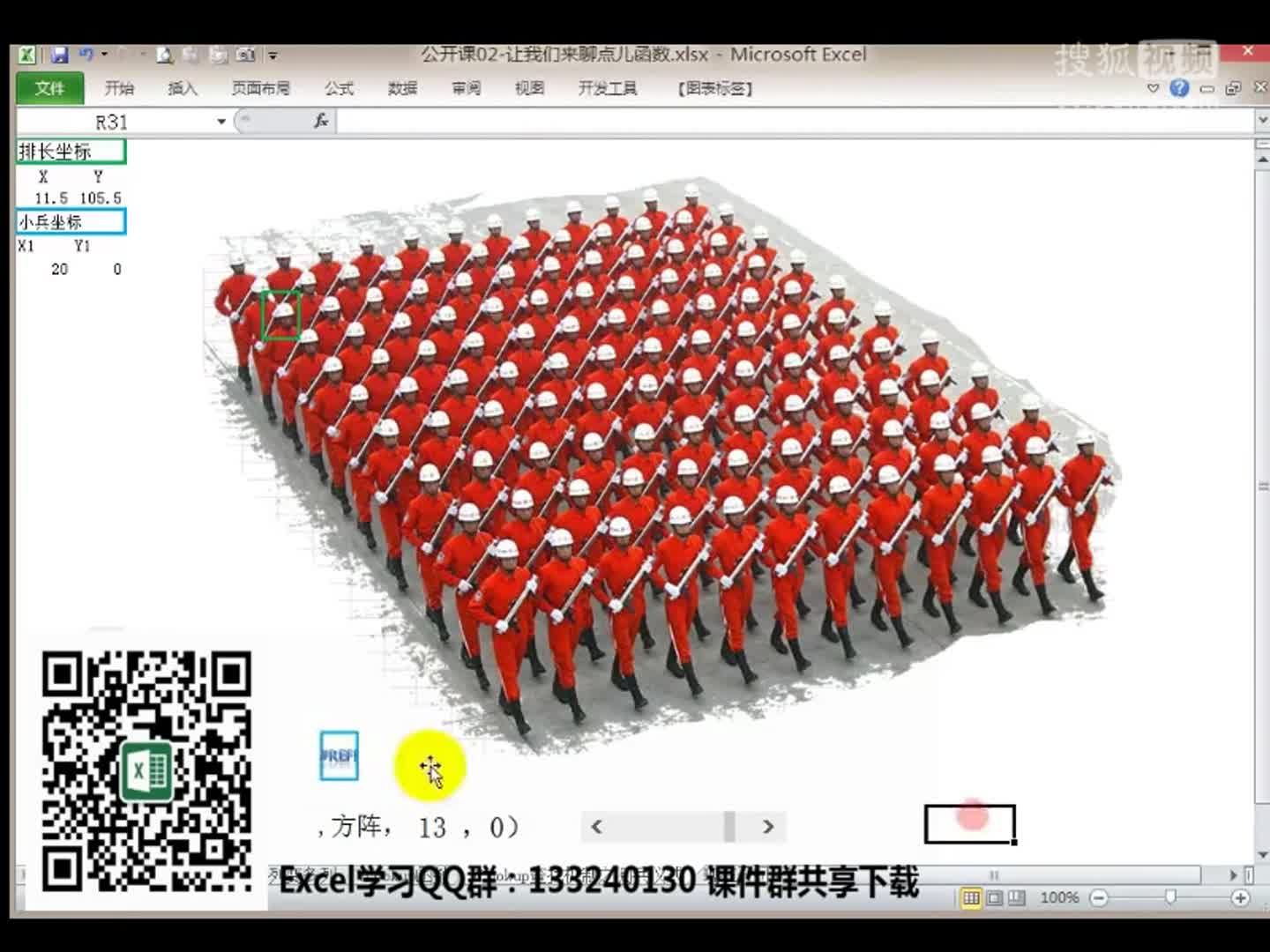Click into the formula bar input
This screenshot has width=1270, height=952.
(794, 122)
